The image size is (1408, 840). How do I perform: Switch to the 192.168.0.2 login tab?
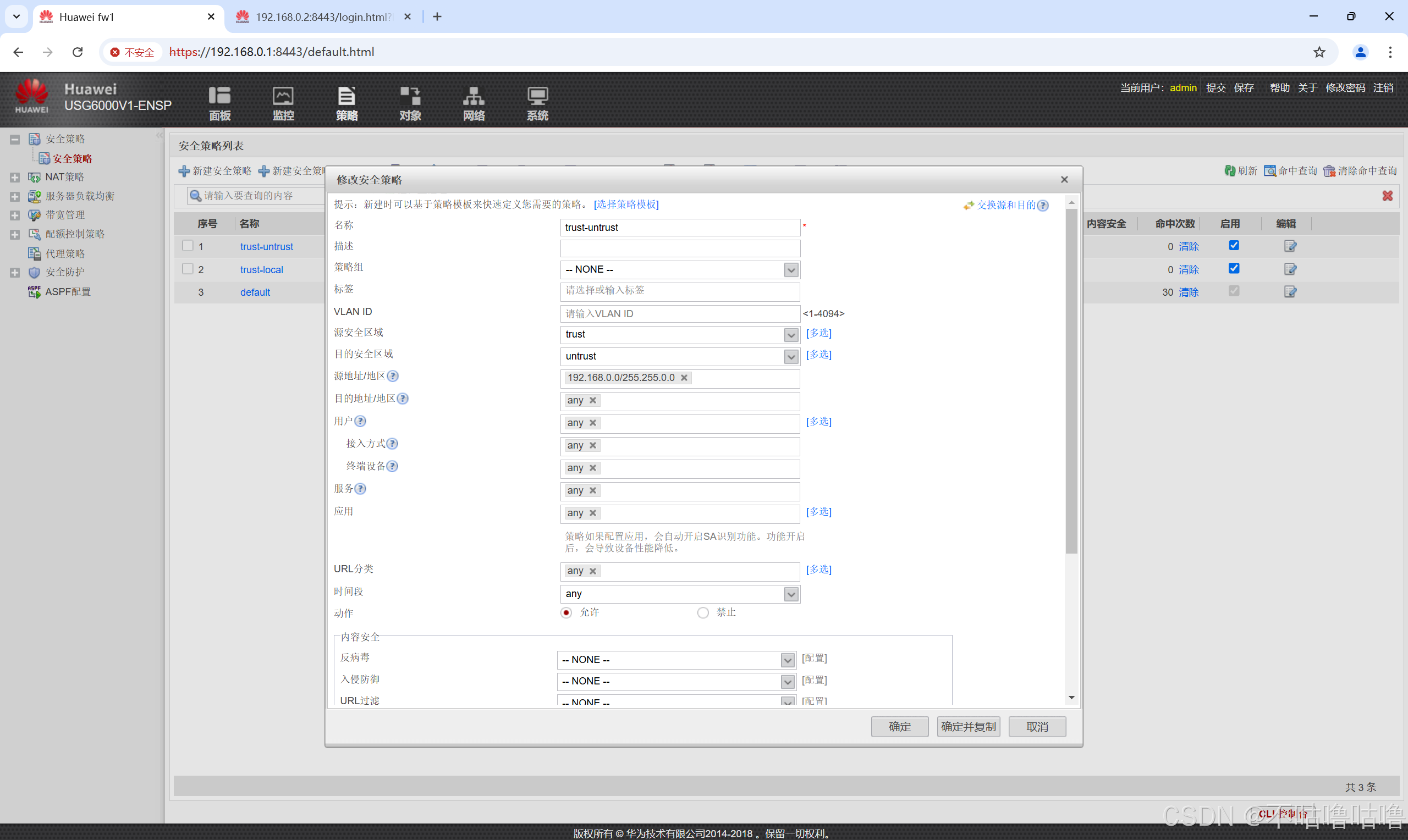[x=323, y=17]
